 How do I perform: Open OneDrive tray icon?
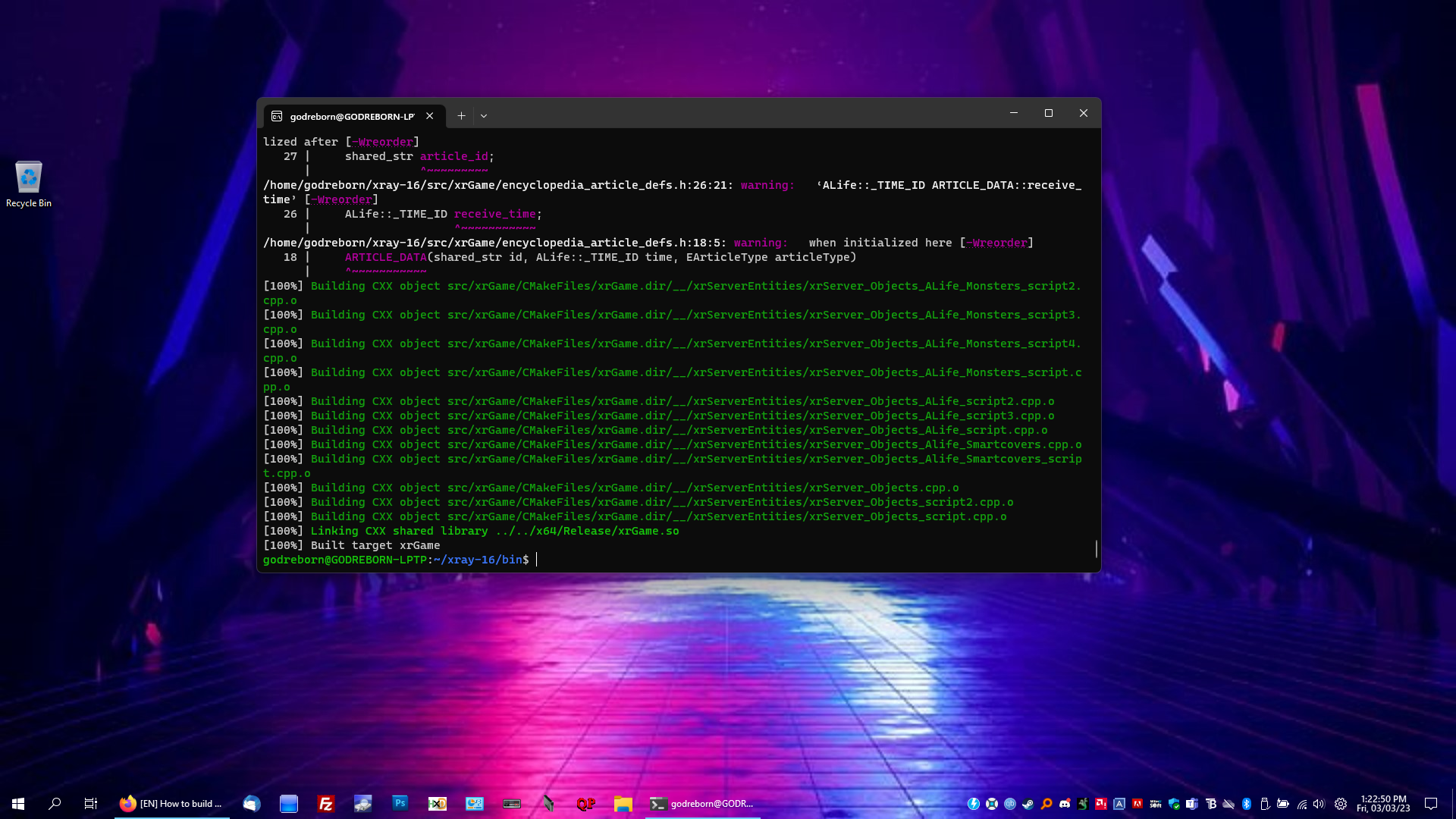(x=1228, y=804)
